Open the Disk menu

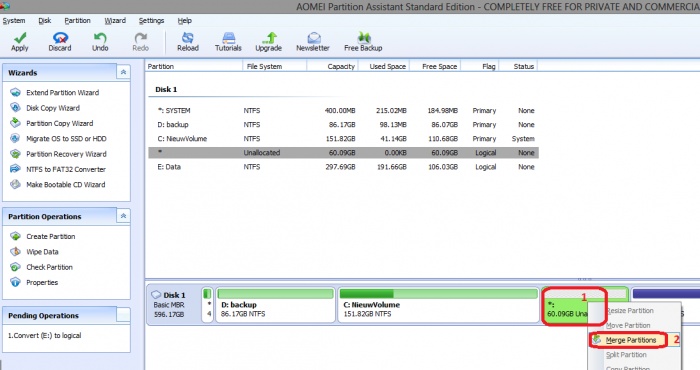pyautogui.click(x=45, y=21)
